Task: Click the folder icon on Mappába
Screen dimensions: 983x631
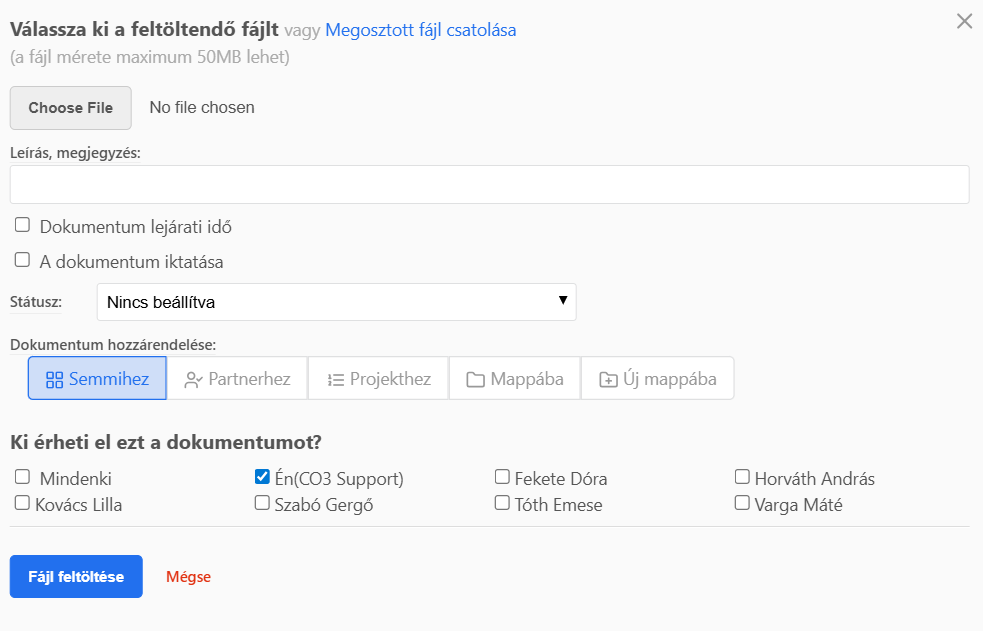Action: [475, 380]
